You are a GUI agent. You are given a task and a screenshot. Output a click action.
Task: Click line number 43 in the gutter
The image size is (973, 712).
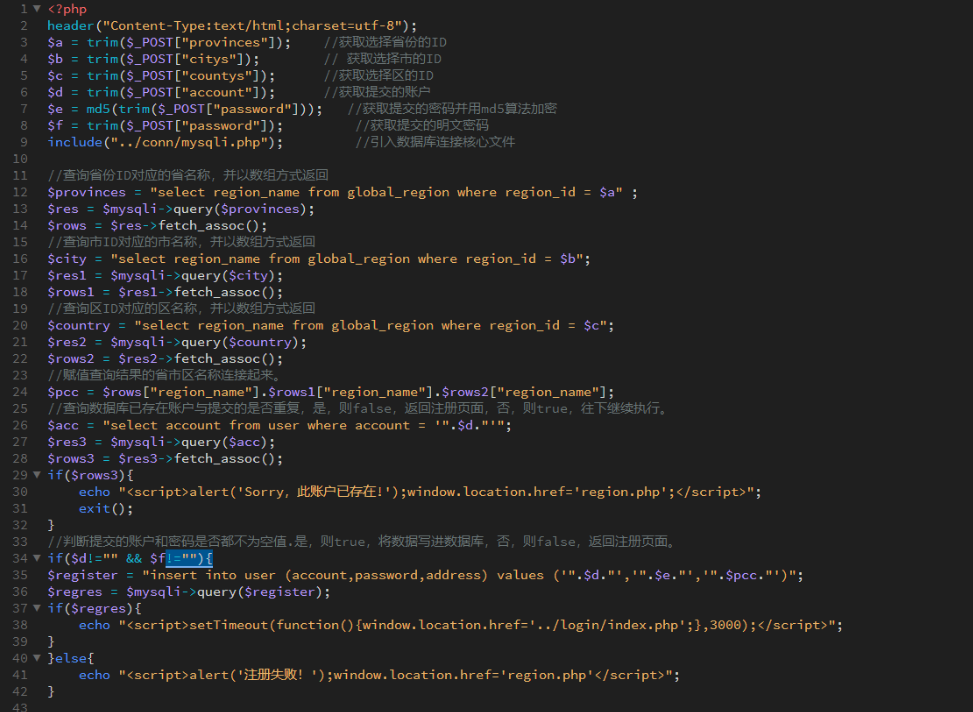(x=20, y=707)
